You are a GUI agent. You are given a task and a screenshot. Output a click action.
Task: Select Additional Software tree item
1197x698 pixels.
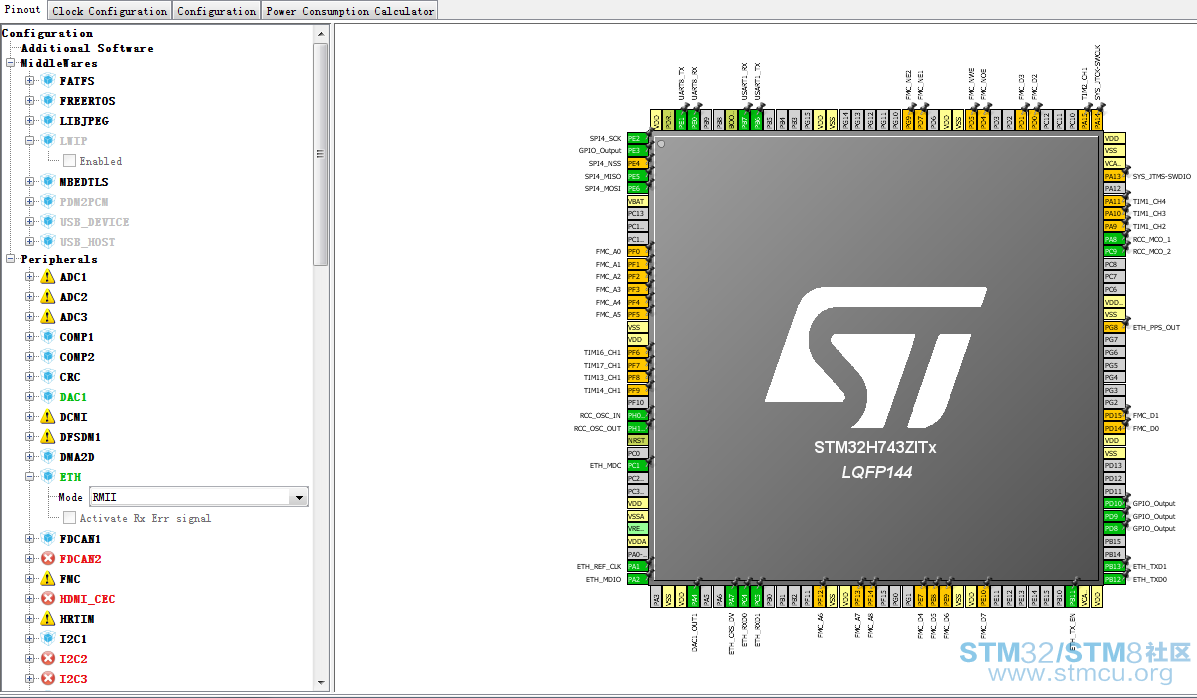pos(87,47)
